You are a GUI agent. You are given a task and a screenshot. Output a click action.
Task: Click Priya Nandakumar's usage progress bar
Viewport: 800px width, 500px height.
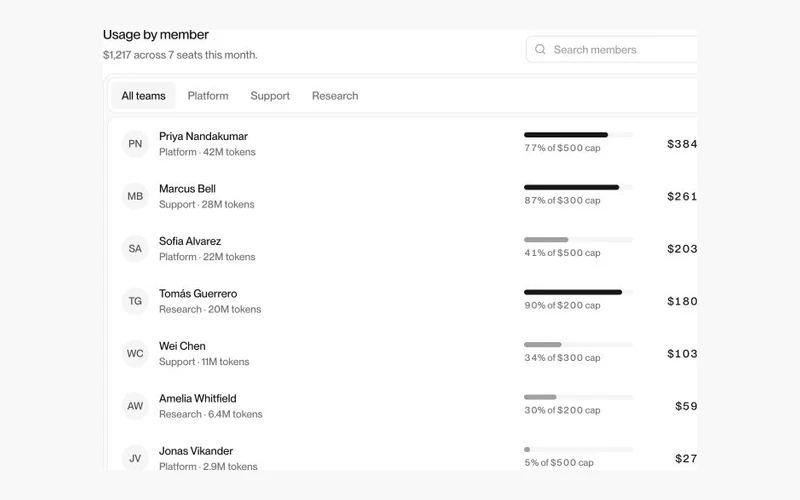578,135
